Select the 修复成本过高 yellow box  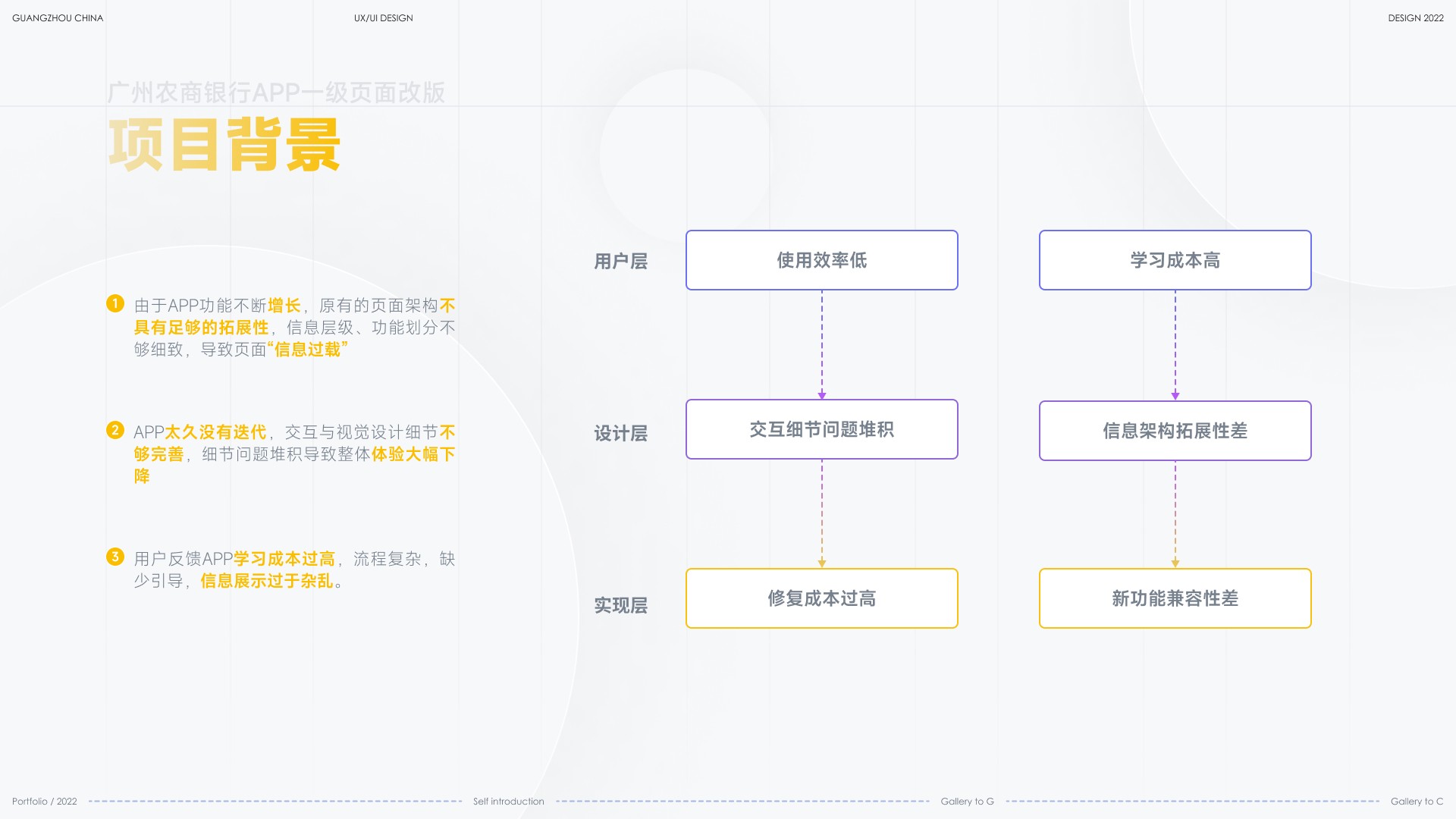(x=822, y=598)
